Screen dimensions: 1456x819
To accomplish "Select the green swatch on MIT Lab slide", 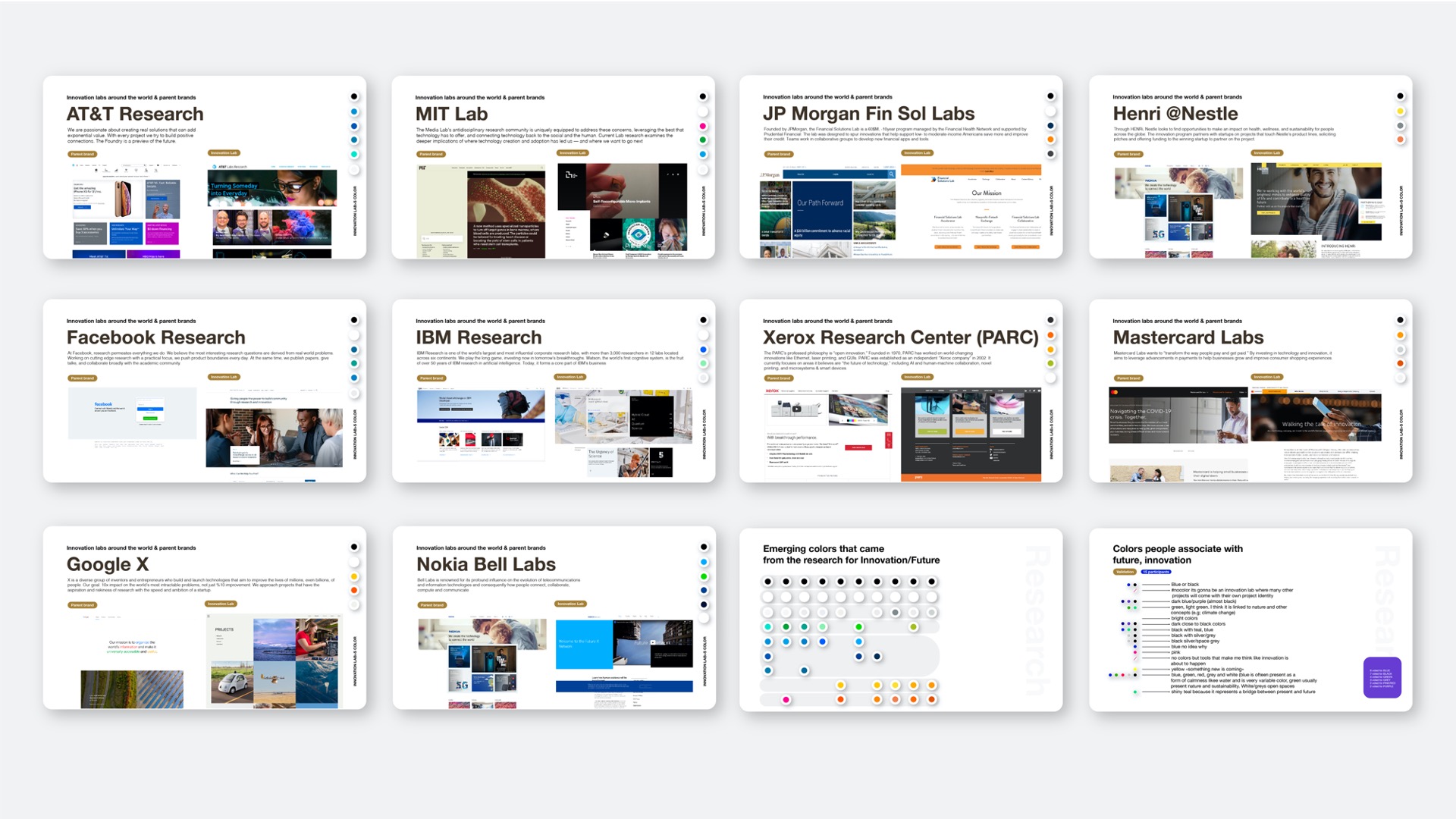I will click(x=703, y=140).
